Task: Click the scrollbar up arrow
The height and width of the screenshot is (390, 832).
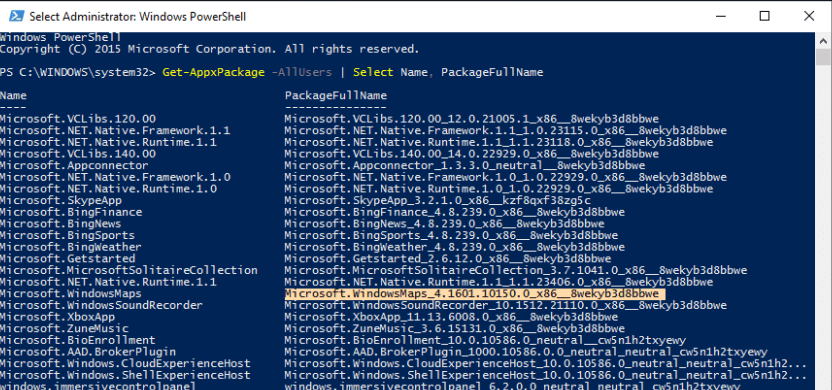Action: tap(823, 40)
